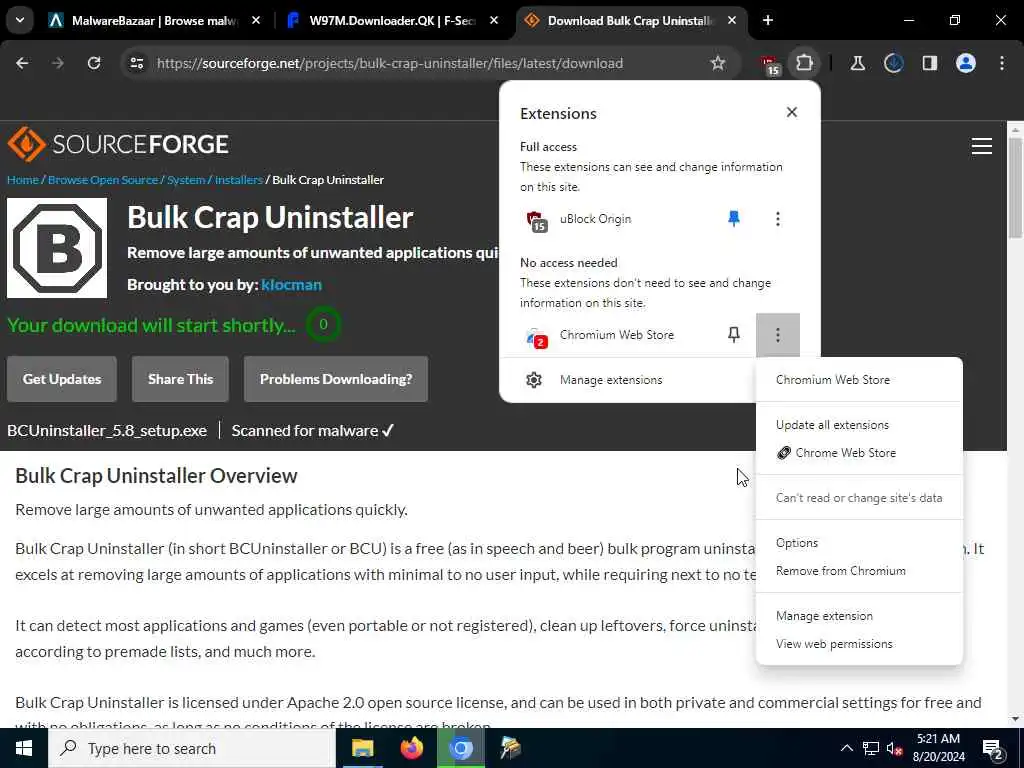The width and height of the screenshot is (1024, 768).
Task: Click the Problems Downloading? button
Action: point(336,379)
